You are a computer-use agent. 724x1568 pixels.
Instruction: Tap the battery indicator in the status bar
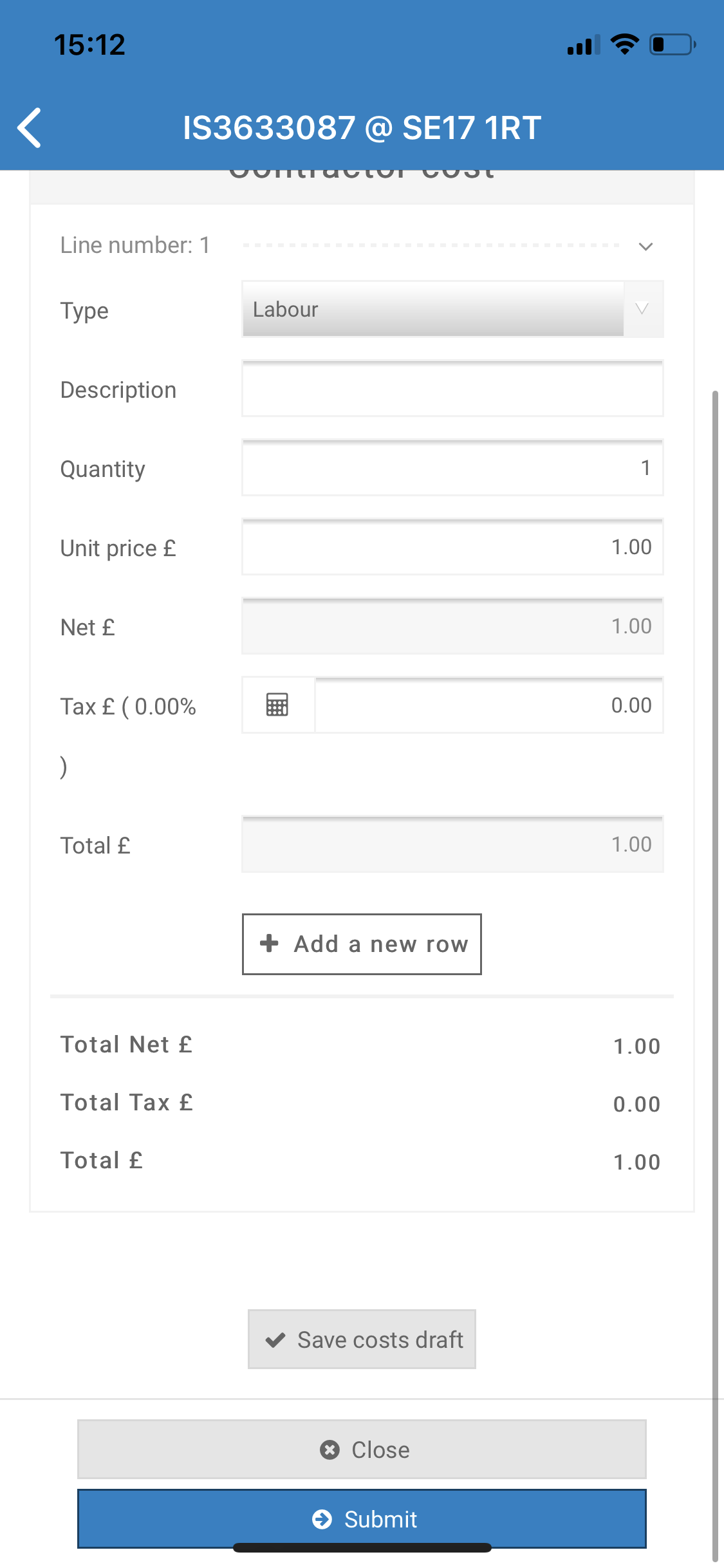click(671, 43)
